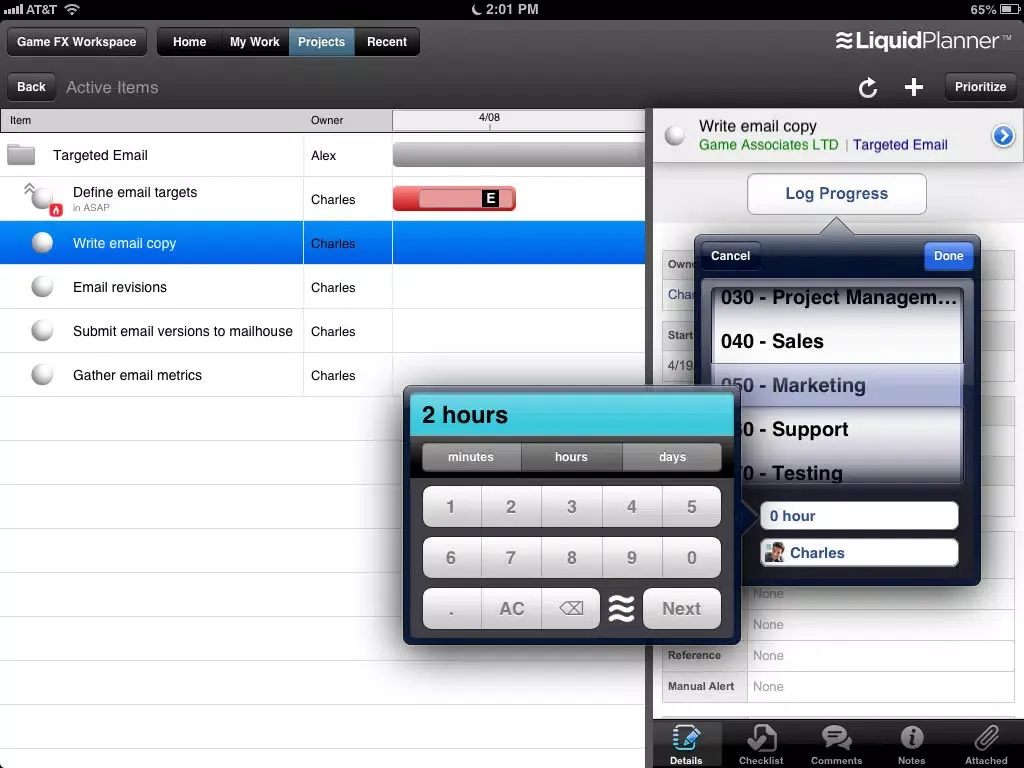
Task: Click the 0 hour input field
Action: (859, 516)
